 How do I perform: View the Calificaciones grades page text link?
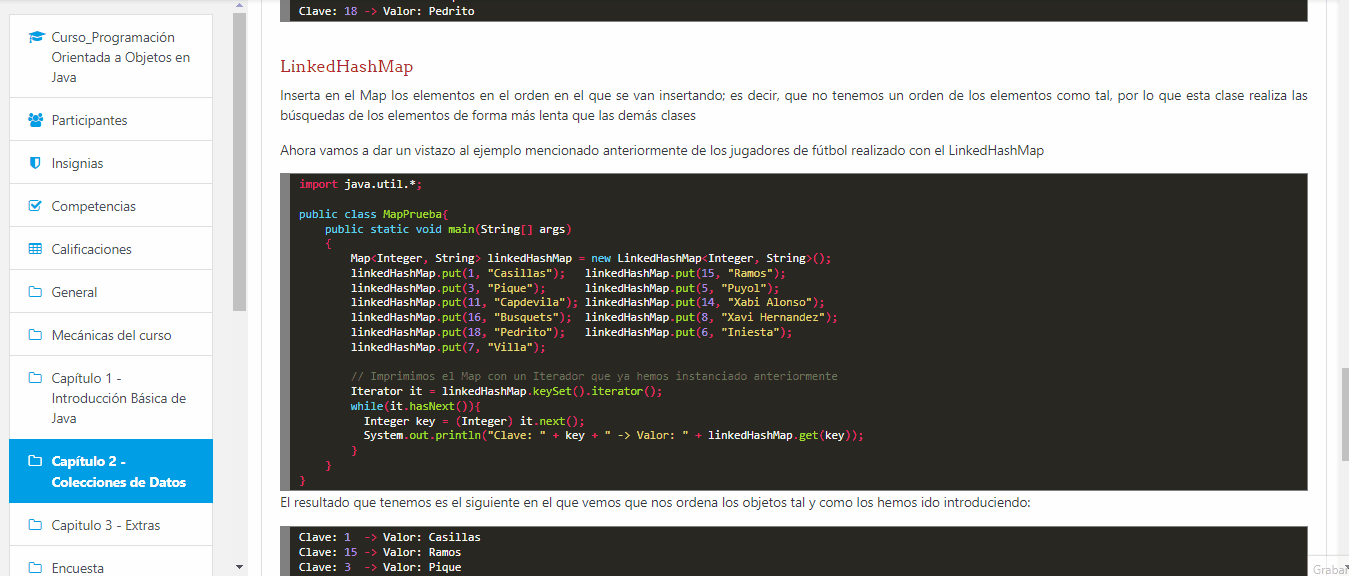click(92, 249)
